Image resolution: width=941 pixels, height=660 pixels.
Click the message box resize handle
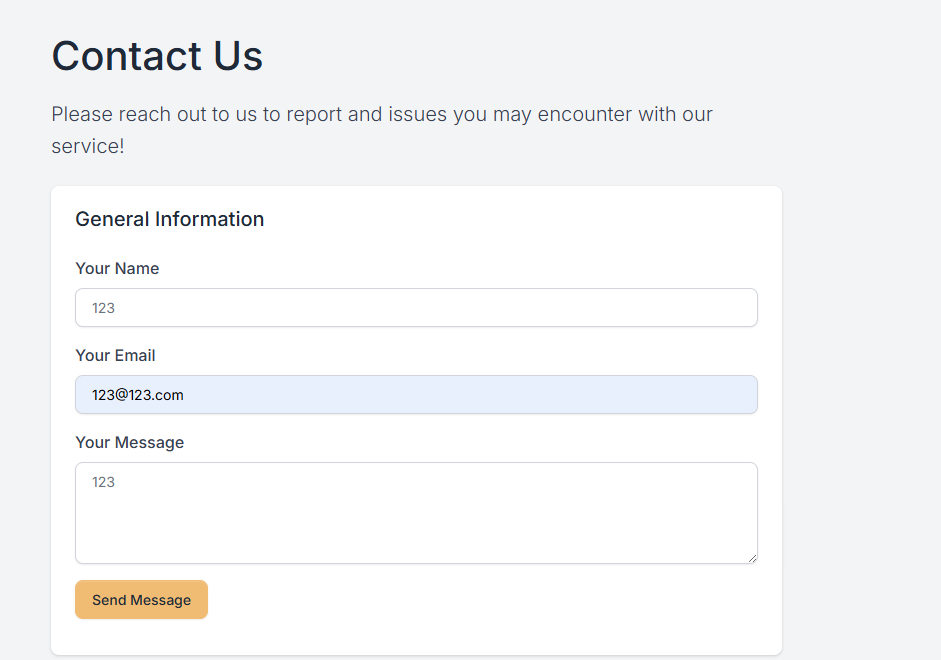coord(752,558)
